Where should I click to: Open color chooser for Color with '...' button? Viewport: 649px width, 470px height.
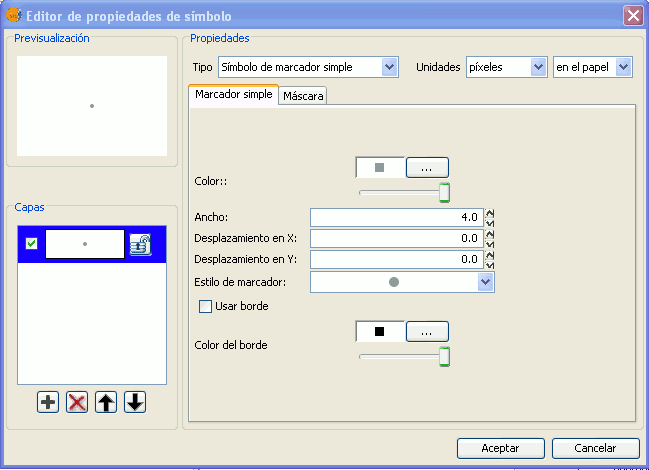427,168
